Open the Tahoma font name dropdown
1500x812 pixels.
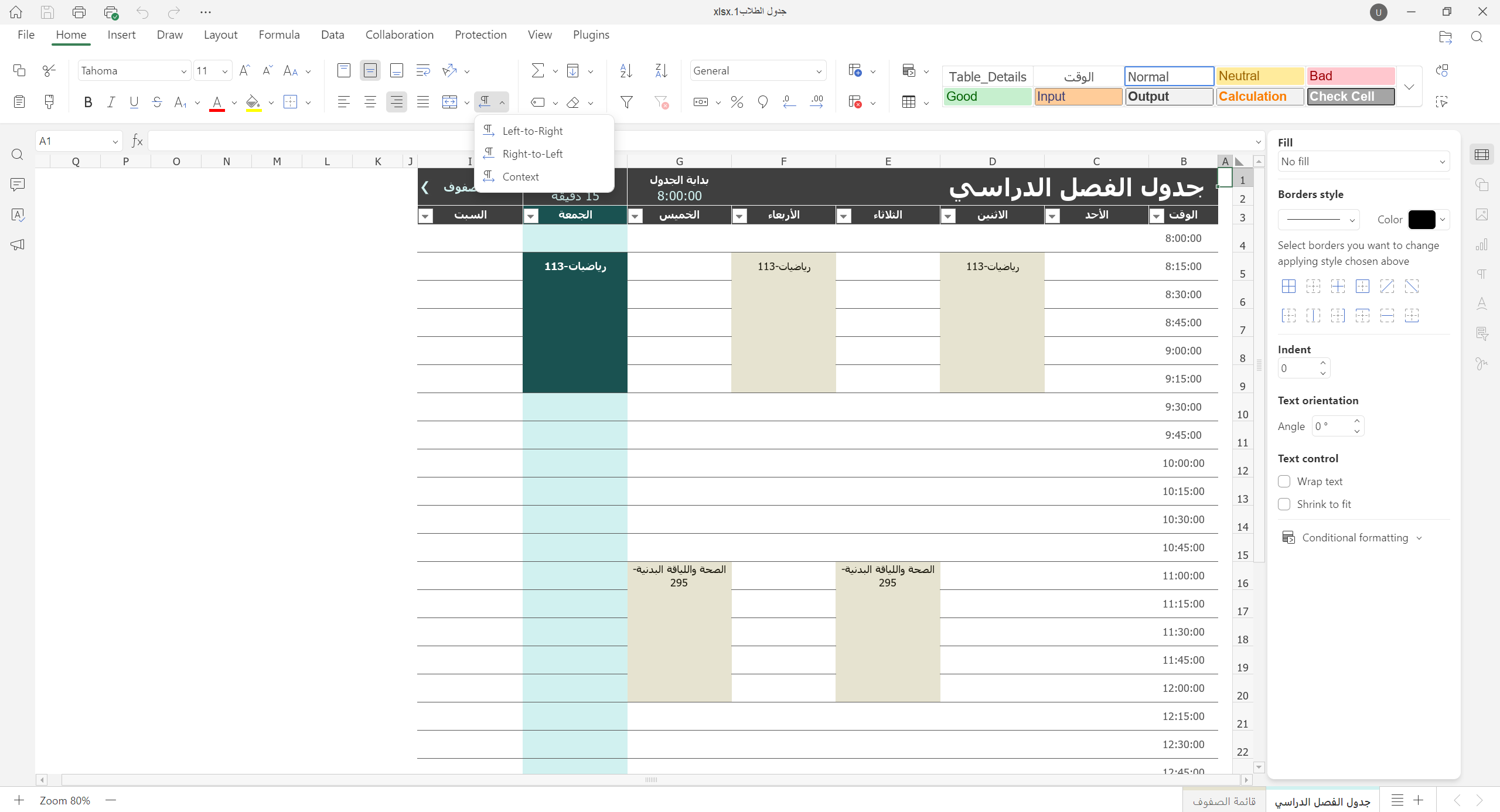point(134,71)
